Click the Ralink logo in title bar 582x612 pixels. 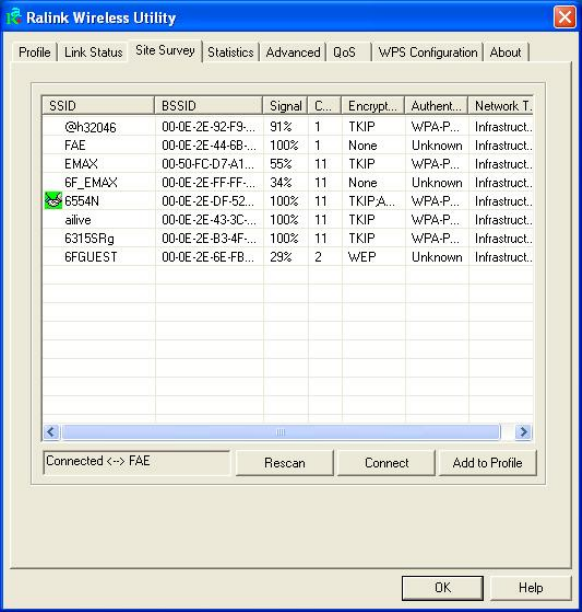tap(14, 16)
